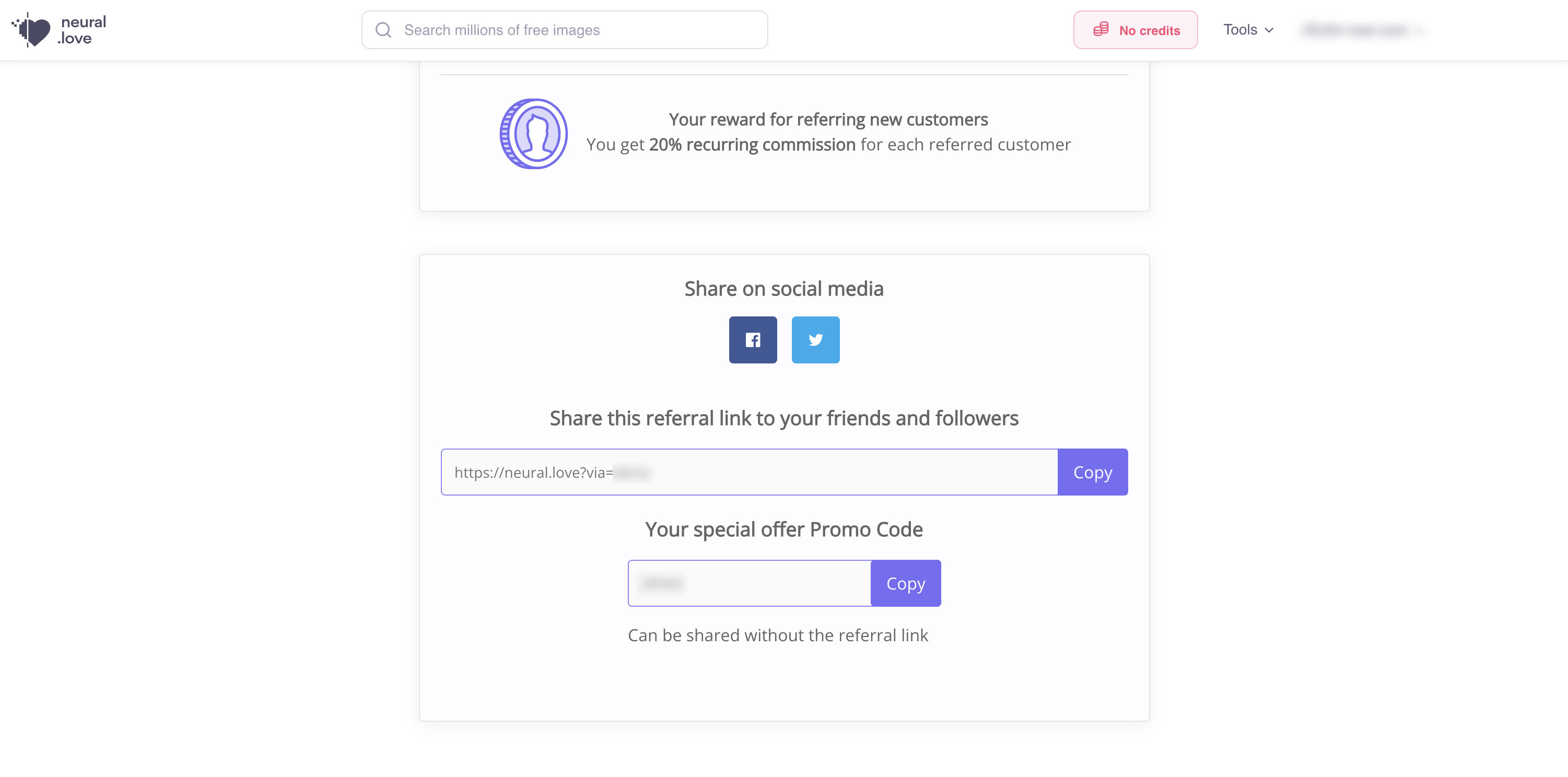Click the referral reward coin illustration
Viewport: 1568px width, 777px height.
(533, 134)
